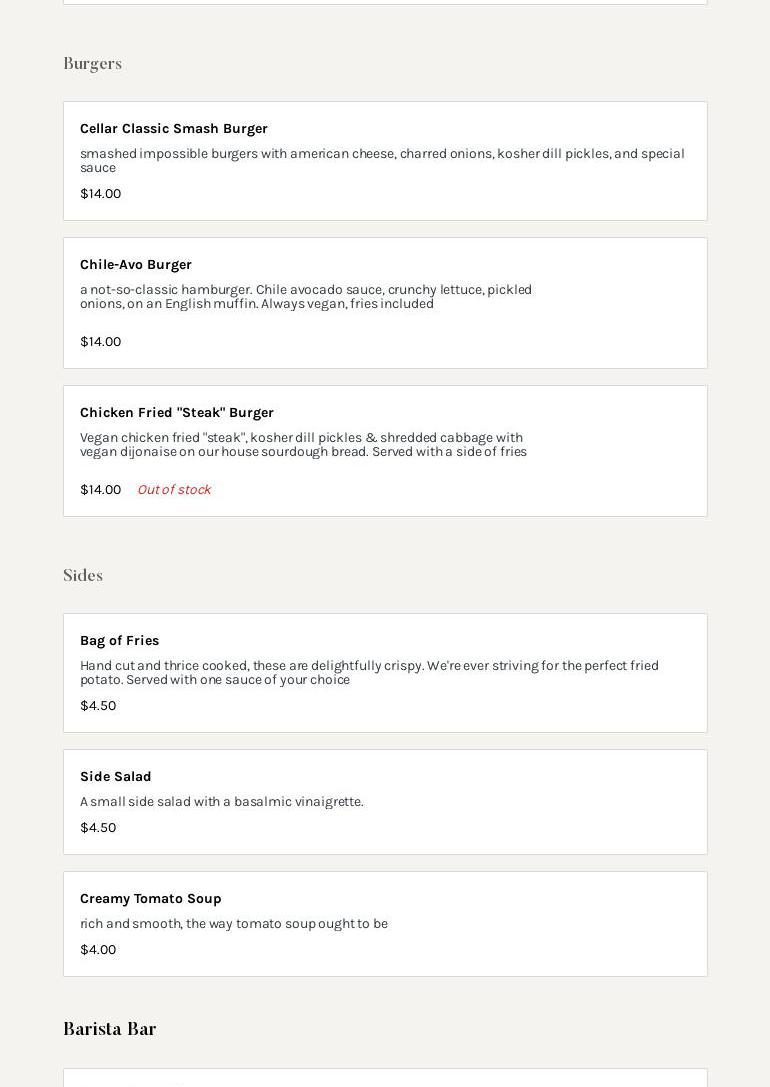Click the $14.00 price under Chile-Avo Burger
Screen dimensions: 770x1087
100,342
